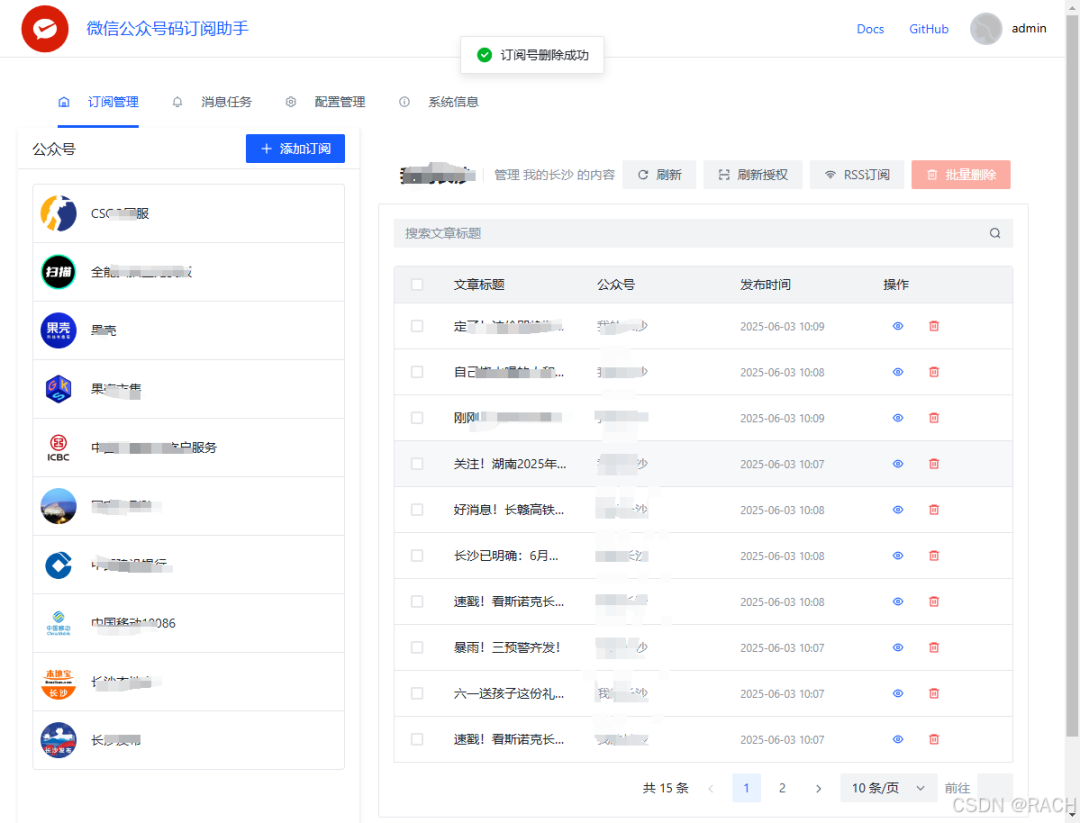View the article dated 2025-06-03 10:09 starting with 定了
This screenshot has height=823, width=1080.
[897, 326]
